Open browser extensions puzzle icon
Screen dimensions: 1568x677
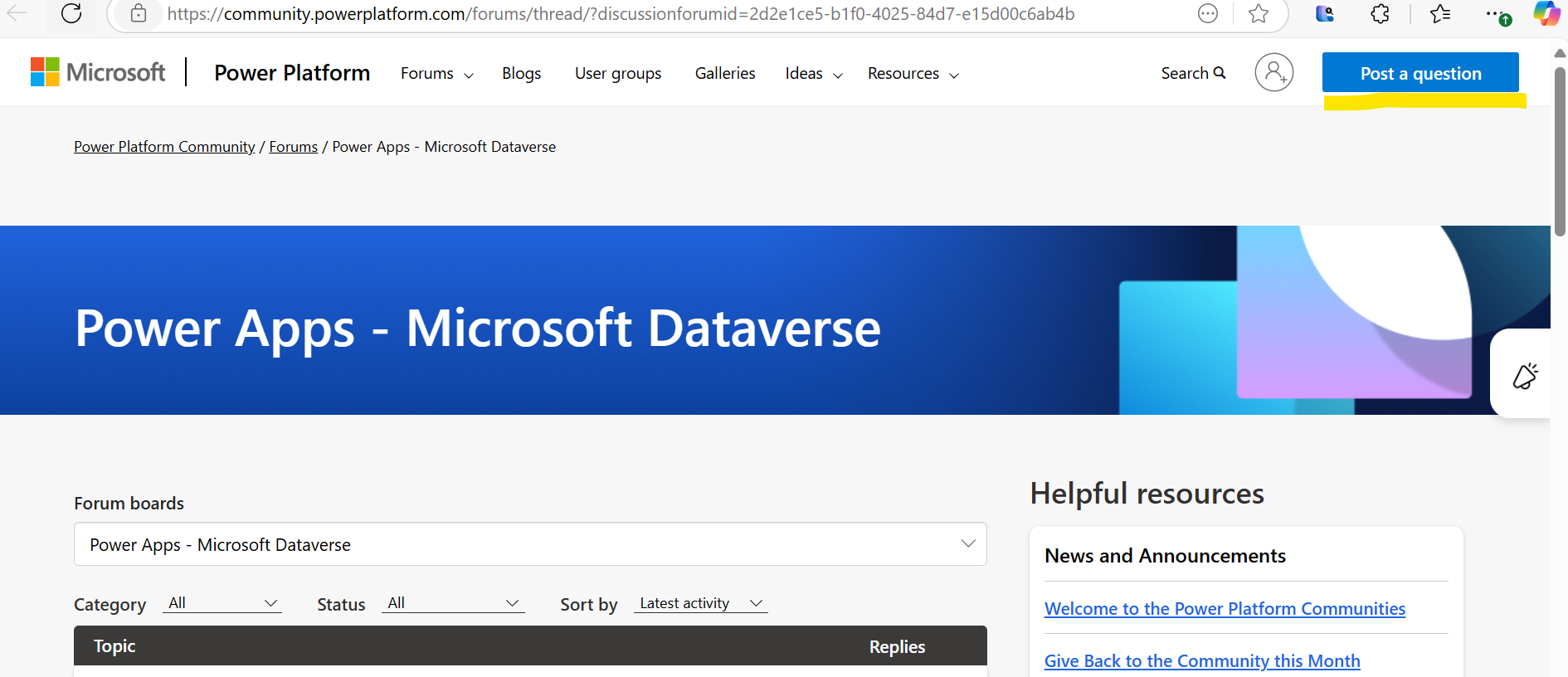[x=1380, y=13]
